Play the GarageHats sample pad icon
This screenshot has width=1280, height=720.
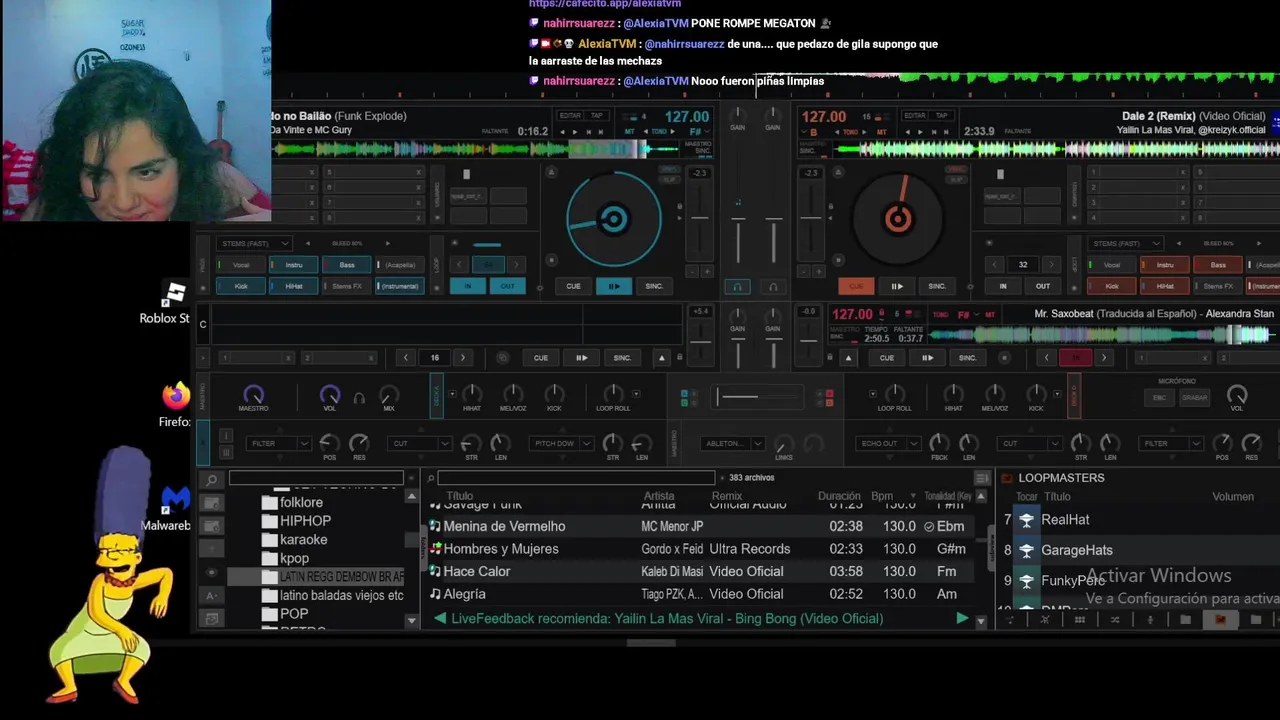tap(1026, 550)
